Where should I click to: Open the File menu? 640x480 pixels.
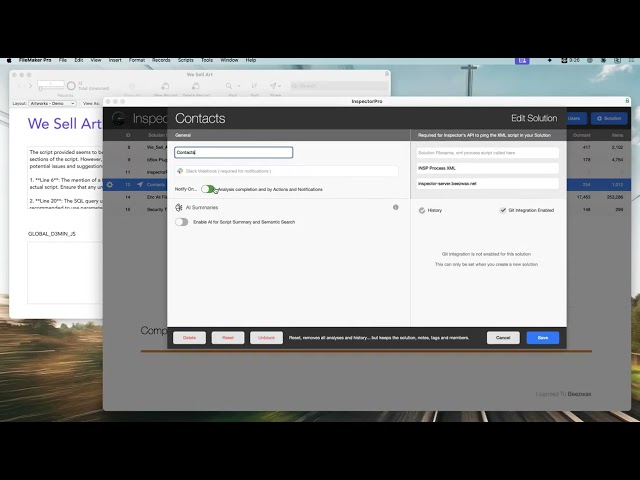coord(62,60)
